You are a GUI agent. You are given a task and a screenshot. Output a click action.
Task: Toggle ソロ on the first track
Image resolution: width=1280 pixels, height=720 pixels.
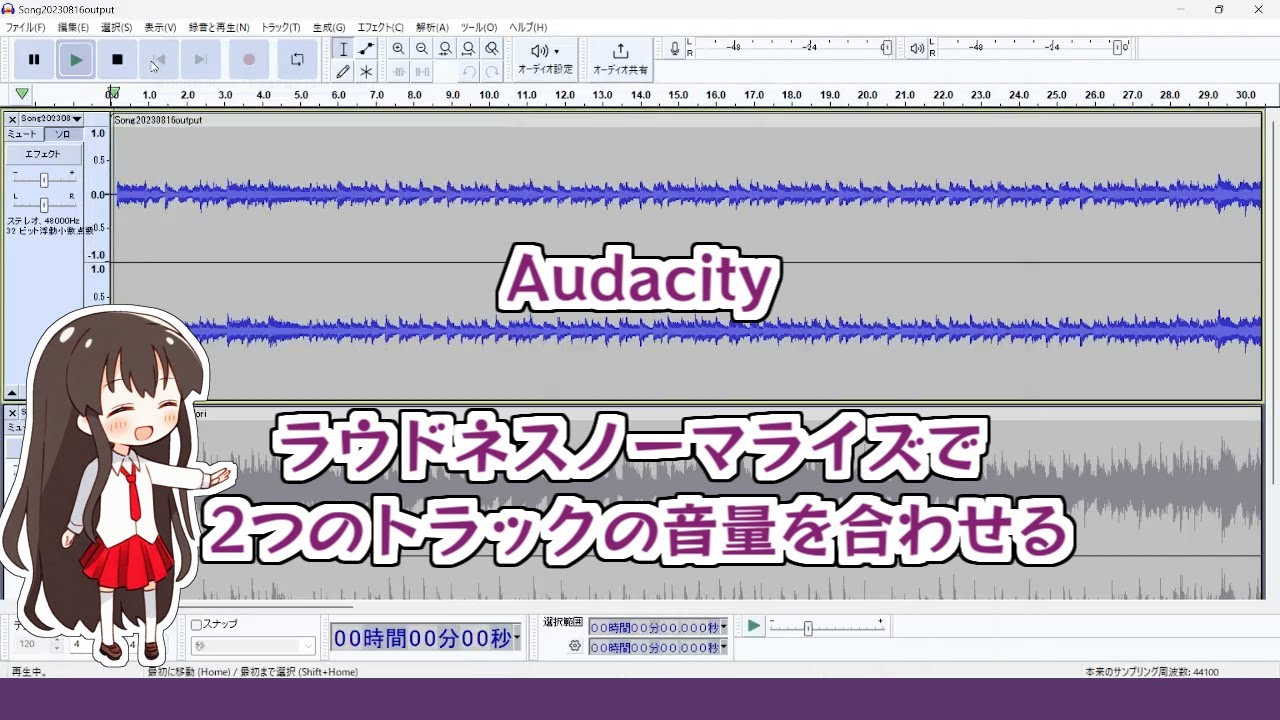point(63,134)
